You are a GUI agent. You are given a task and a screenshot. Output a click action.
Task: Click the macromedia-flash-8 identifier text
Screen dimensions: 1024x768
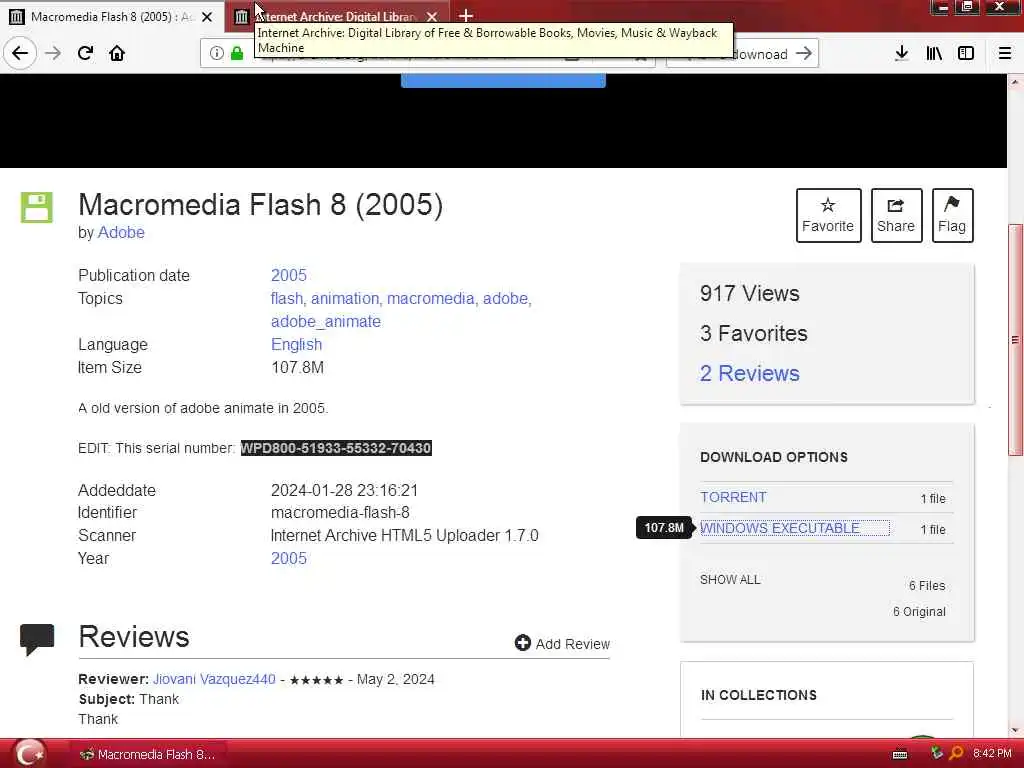click(x=340, y=513)
